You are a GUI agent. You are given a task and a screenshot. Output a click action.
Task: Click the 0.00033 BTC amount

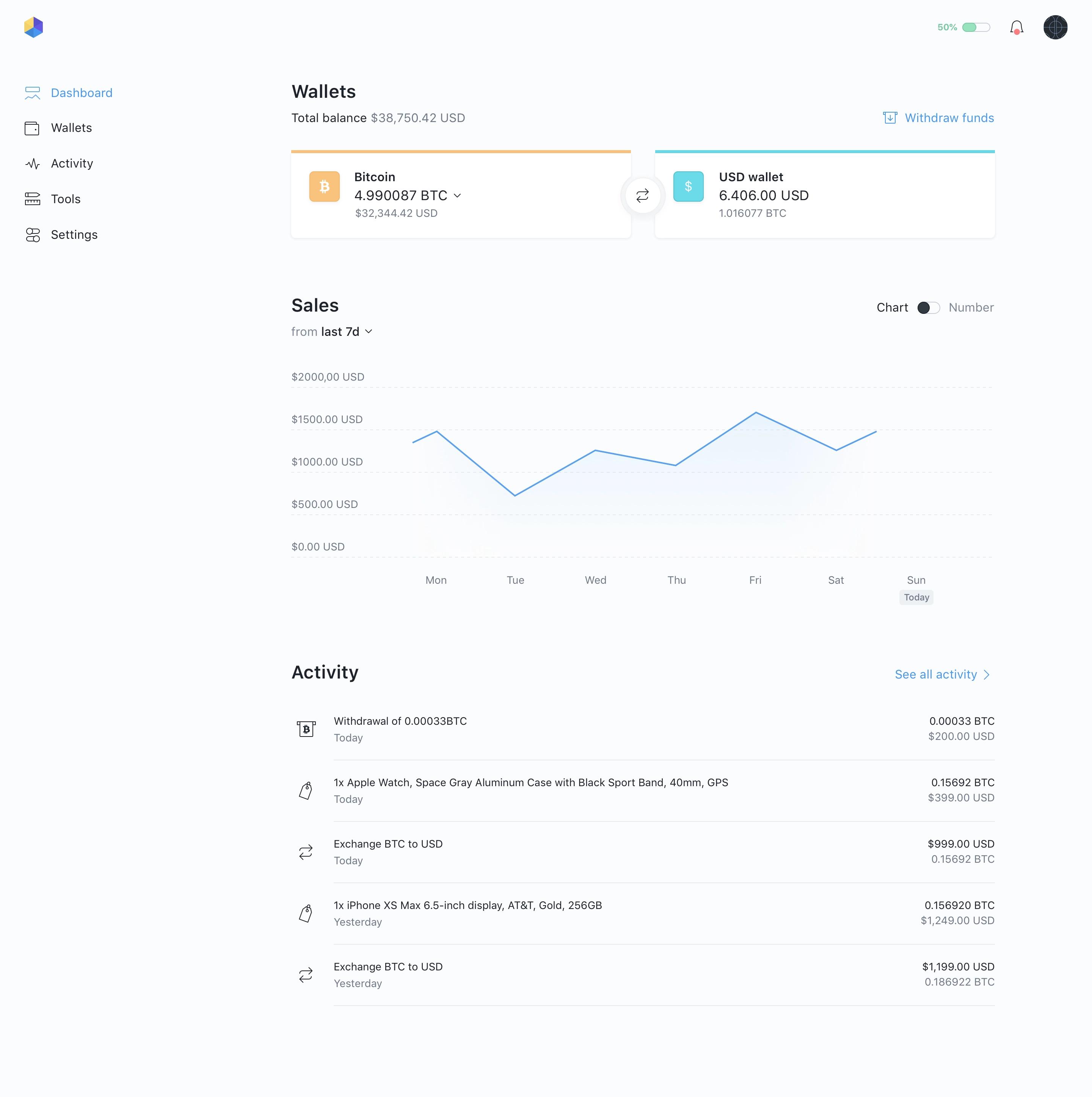[962, 721]
